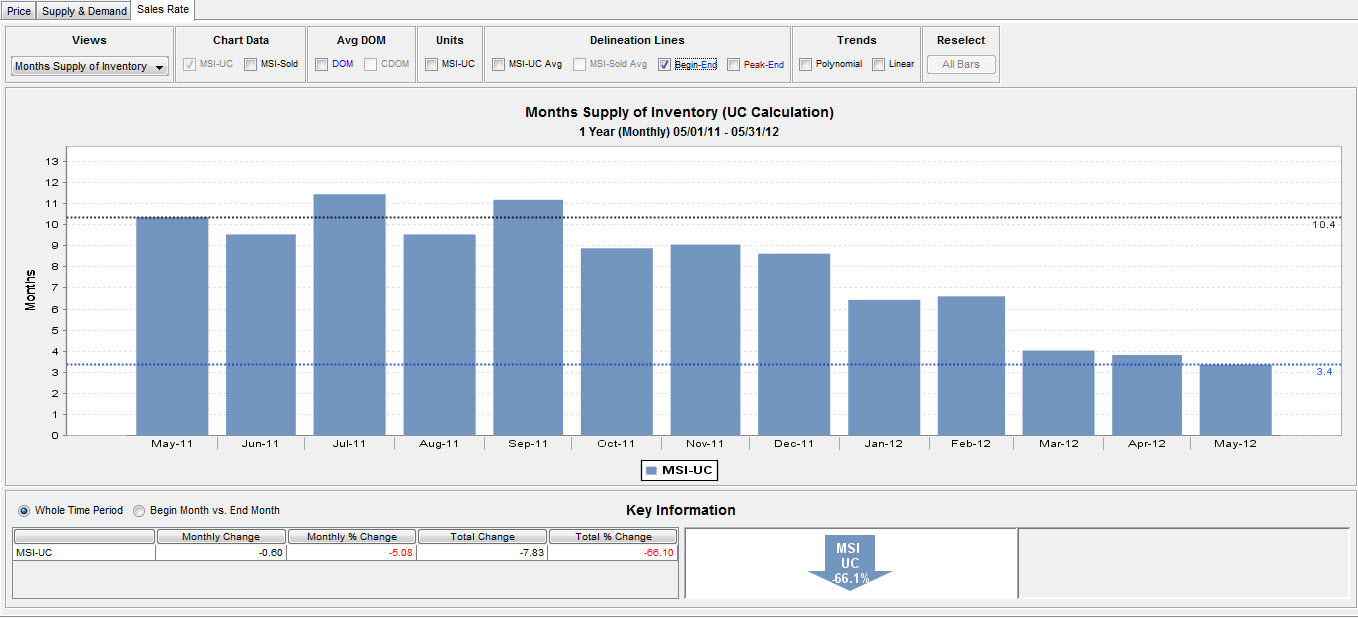Click the Months axis label
Screen dimensions: 1358x618
(31, 290)
